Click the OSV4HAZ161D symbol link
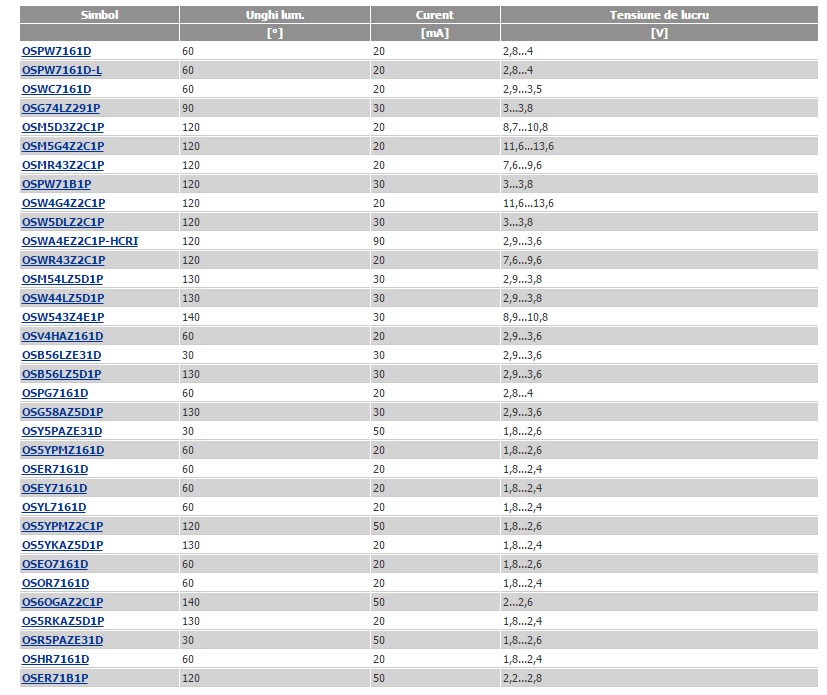The width and height of the screenshot is (827, 695). point(62,336)
